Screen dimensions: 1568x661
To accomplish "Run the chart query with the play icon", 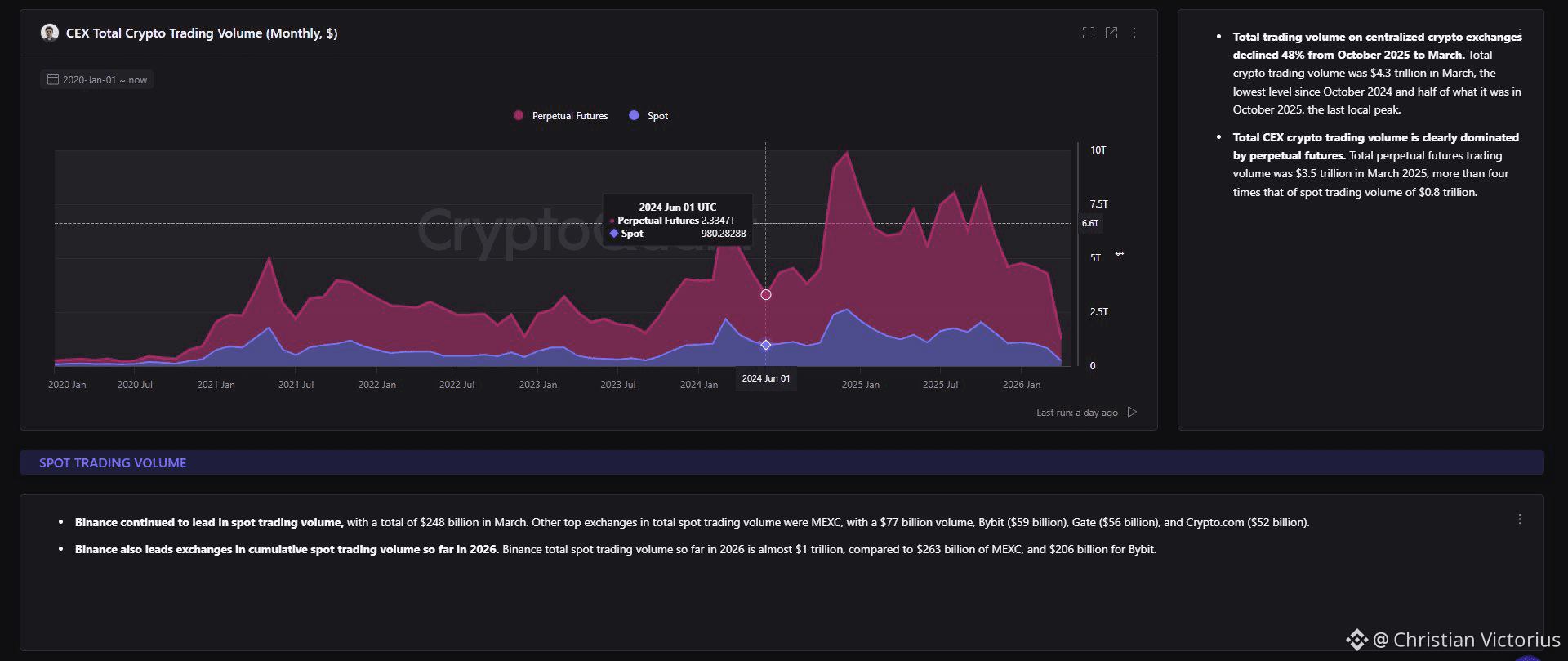I will [x=1132, y=412].
